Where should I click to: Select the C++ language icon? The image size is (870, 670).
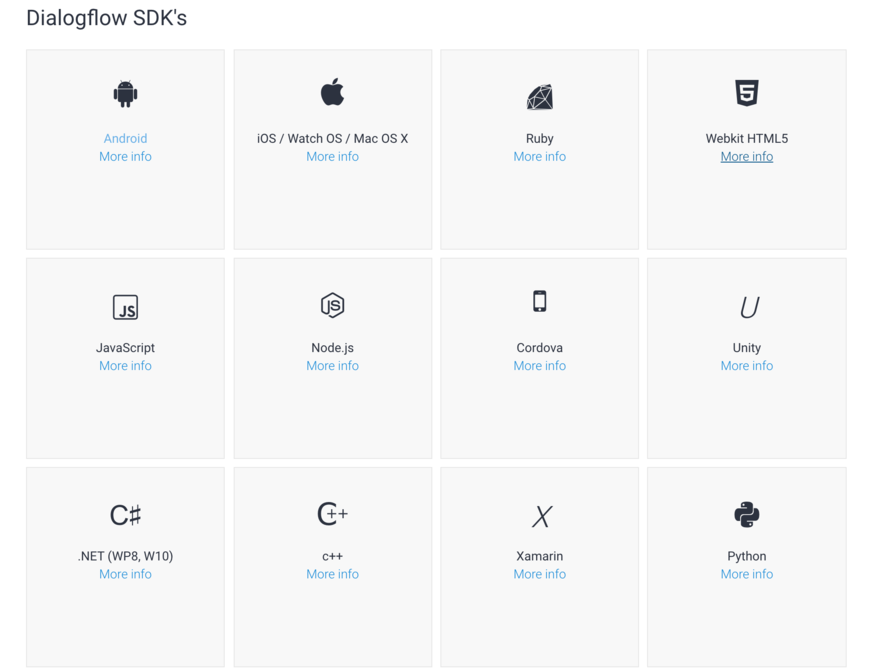click(x=332, y=514)
